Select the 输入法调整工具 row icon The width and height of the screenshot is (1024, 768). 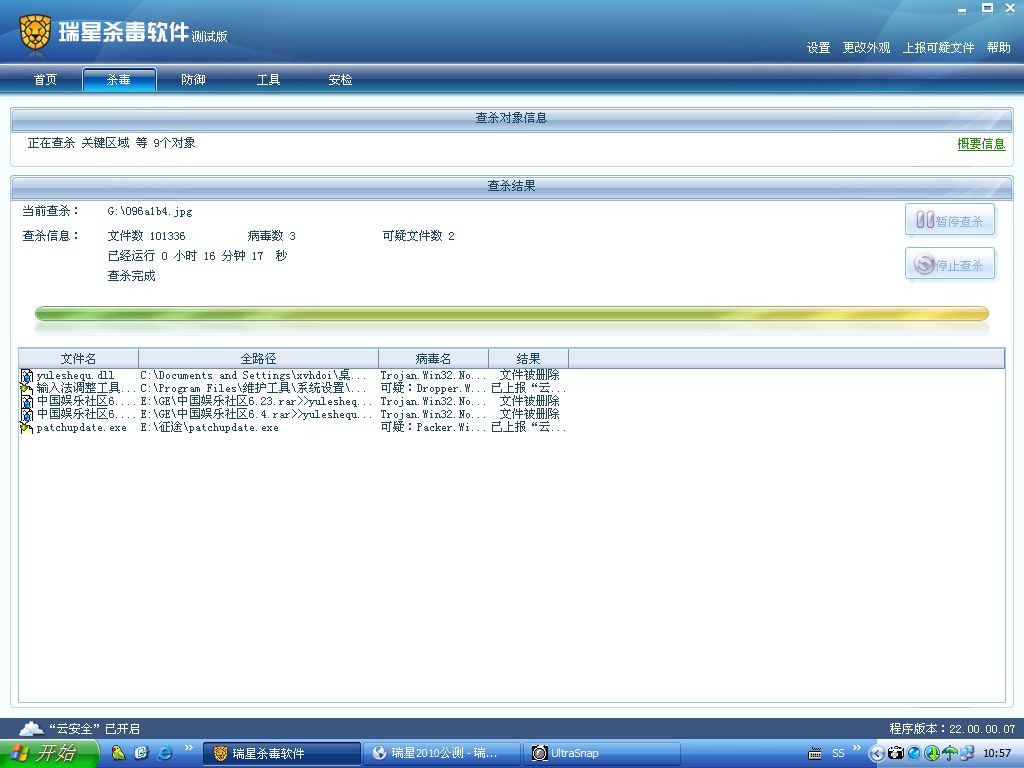[27, 389]
